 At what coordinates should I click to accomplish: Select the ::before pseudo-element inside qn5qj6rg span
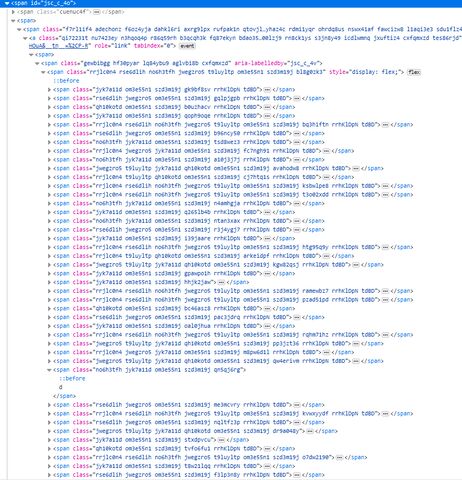pyautogui.click(x=72, y=379)
